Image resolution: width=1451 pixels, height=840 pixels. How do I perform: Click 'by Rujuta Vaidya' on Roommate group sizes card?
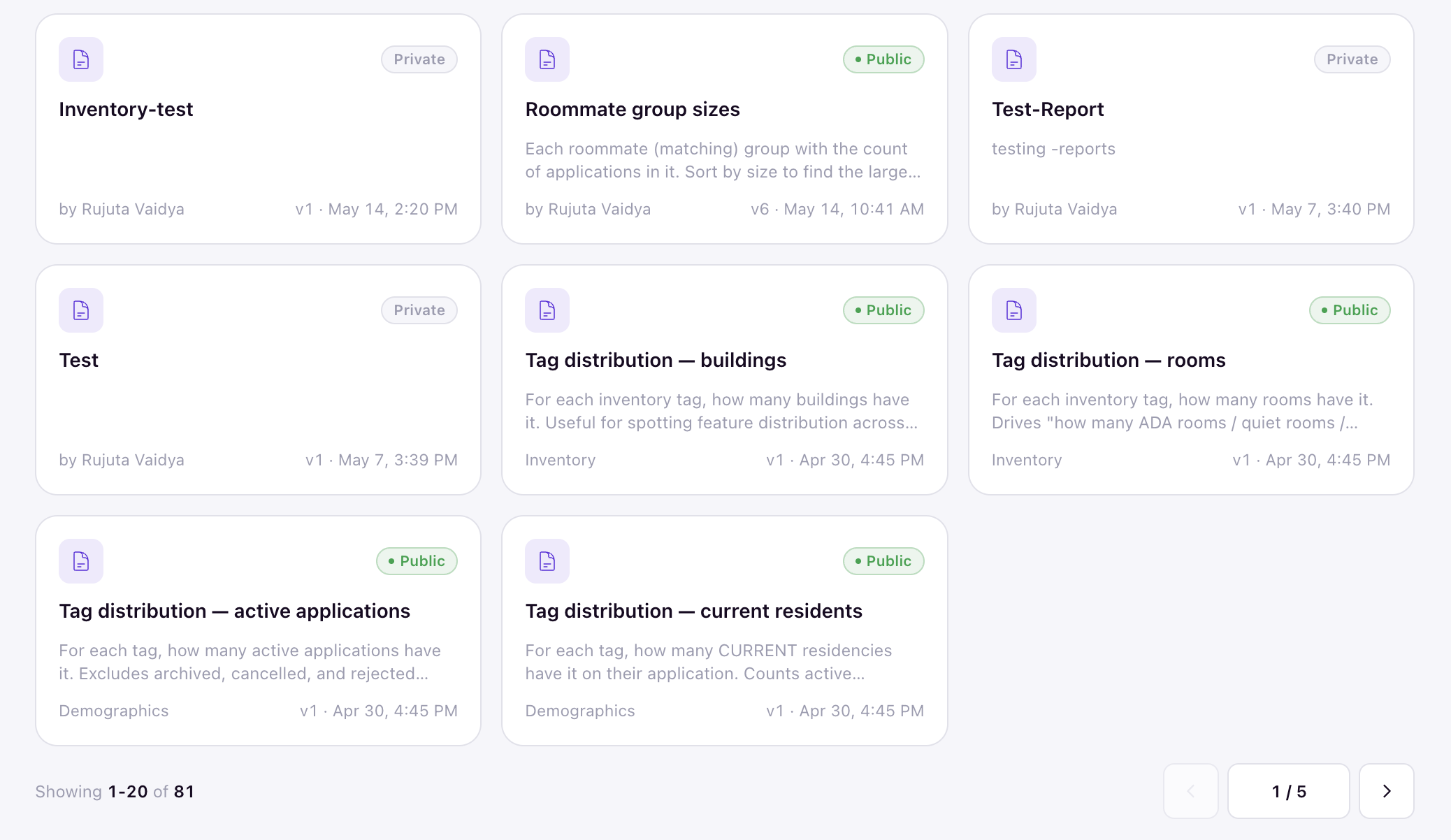[588, 209]
